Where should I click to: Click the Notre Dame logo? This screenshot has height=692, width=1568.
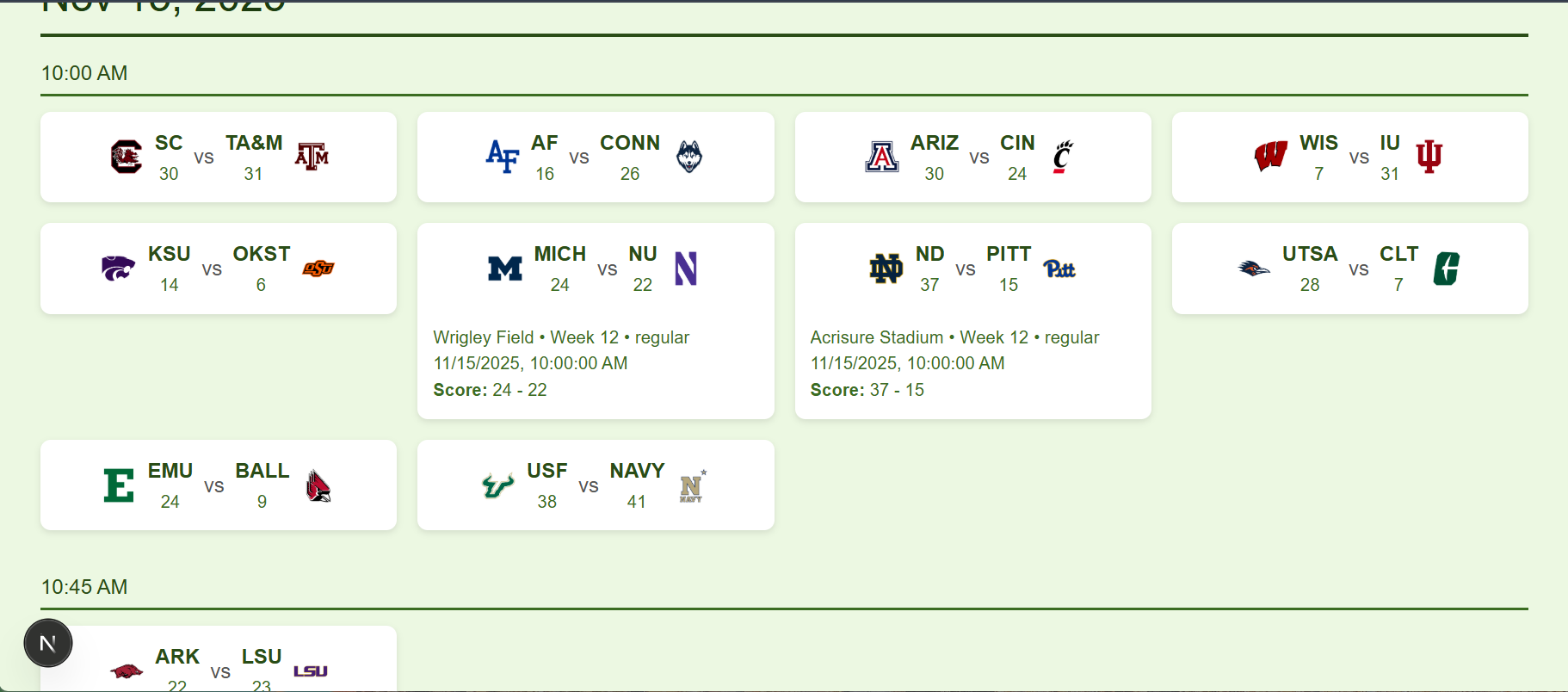(886, 269)
